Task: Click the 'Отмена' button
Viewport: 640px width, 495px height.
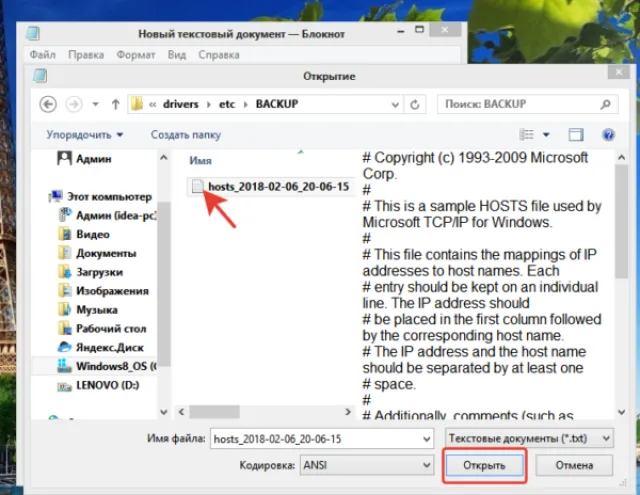Action: (574, 465)
